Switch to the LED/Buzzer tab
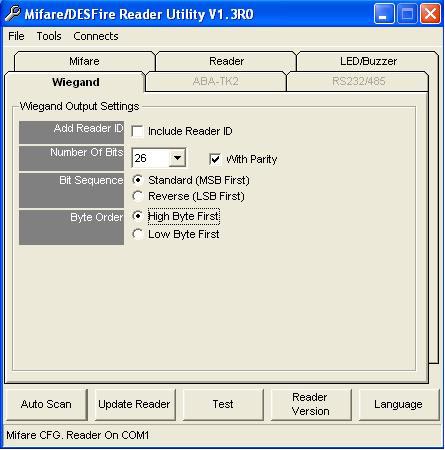Screen dimensions: 445x450 [368, 61]
